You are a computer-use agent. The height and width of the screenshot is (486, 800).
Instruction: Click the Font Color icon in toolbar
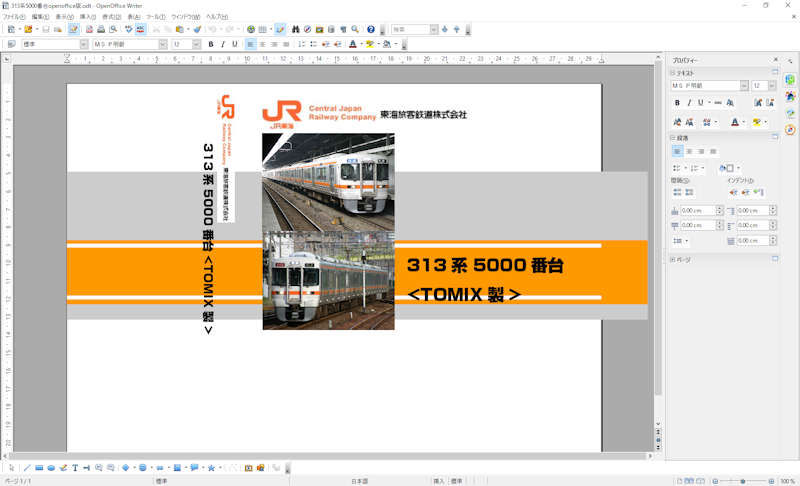click(x=353, y=44)
